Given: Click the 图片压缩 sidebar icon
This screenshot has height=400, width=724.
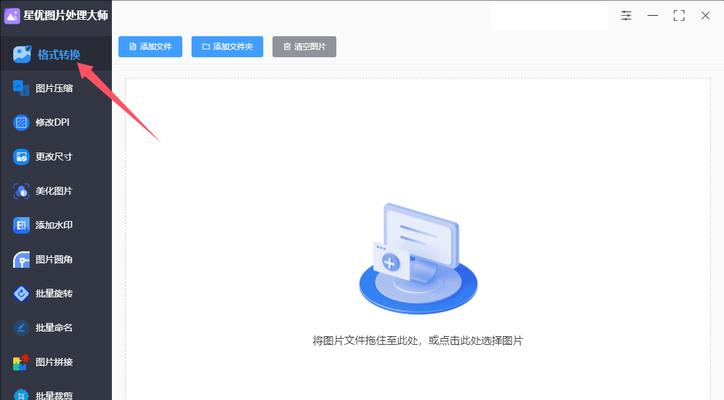Looking at the screenshot, I should (x=21, y=88).
